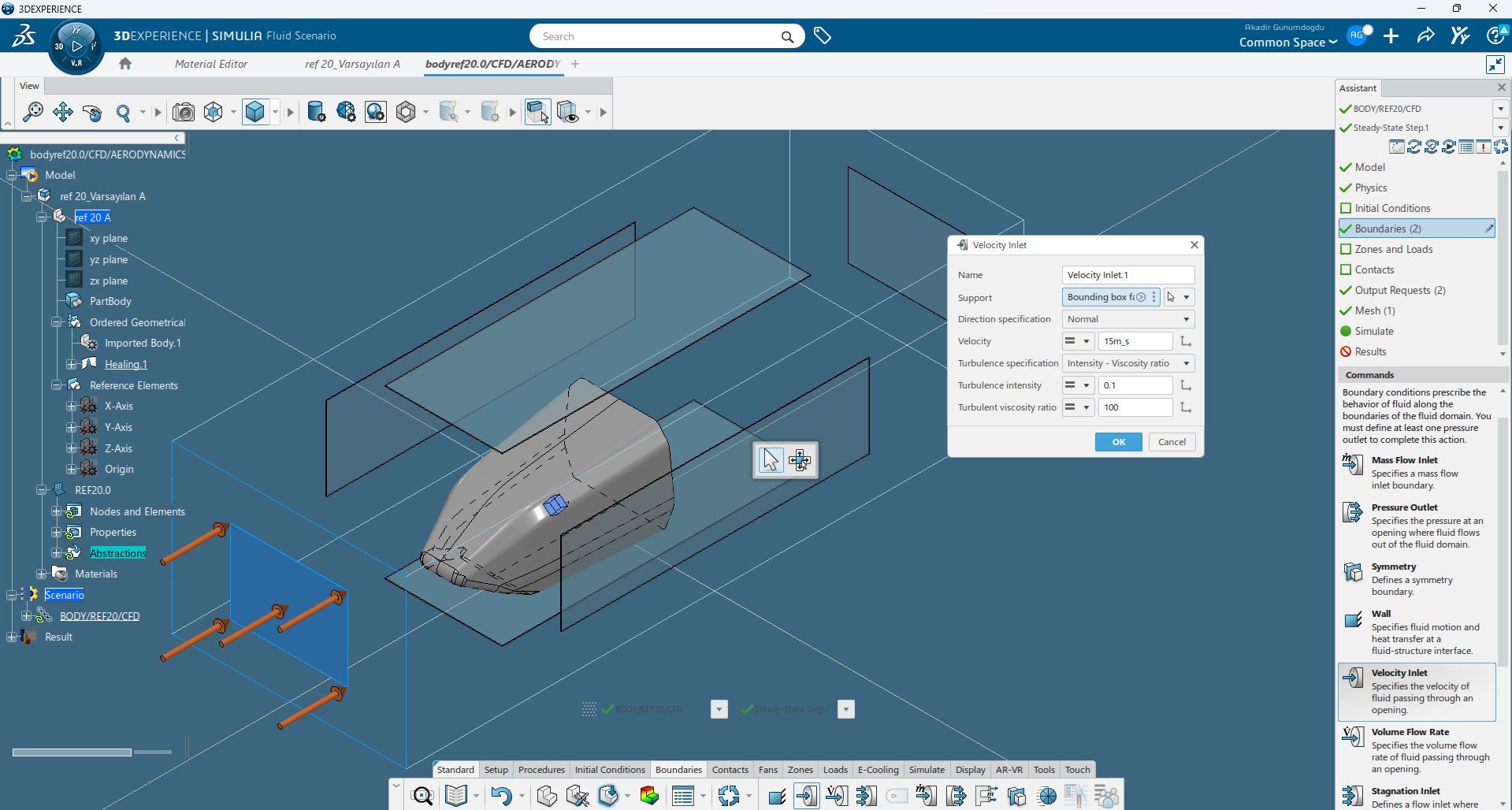Switch to the Simulate toolbar tab
This screenshot has height=810, width=1512.
click(927, 770)
